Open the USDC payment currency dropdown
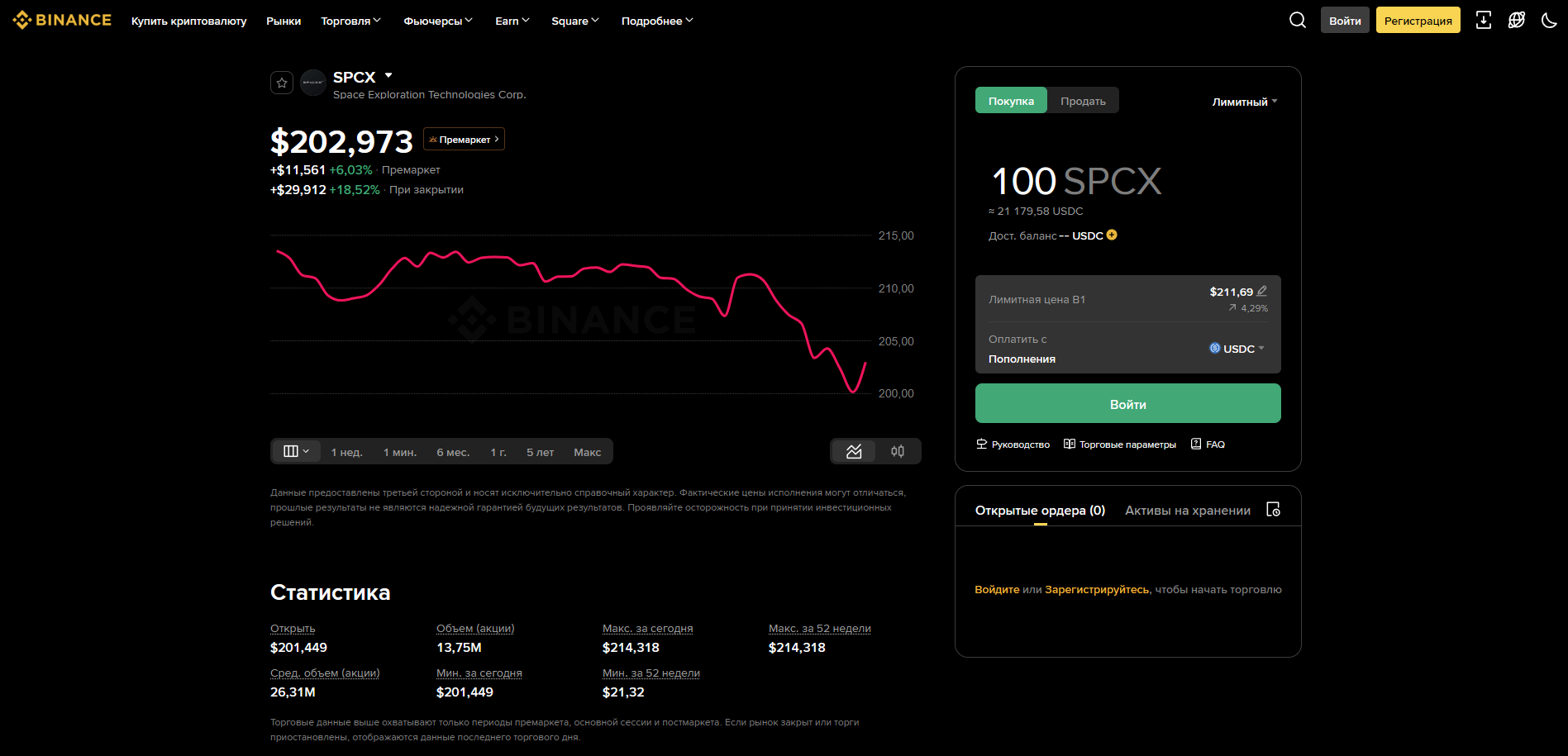This screenshot has height=756, width=1568. (x=1237, y=349)
